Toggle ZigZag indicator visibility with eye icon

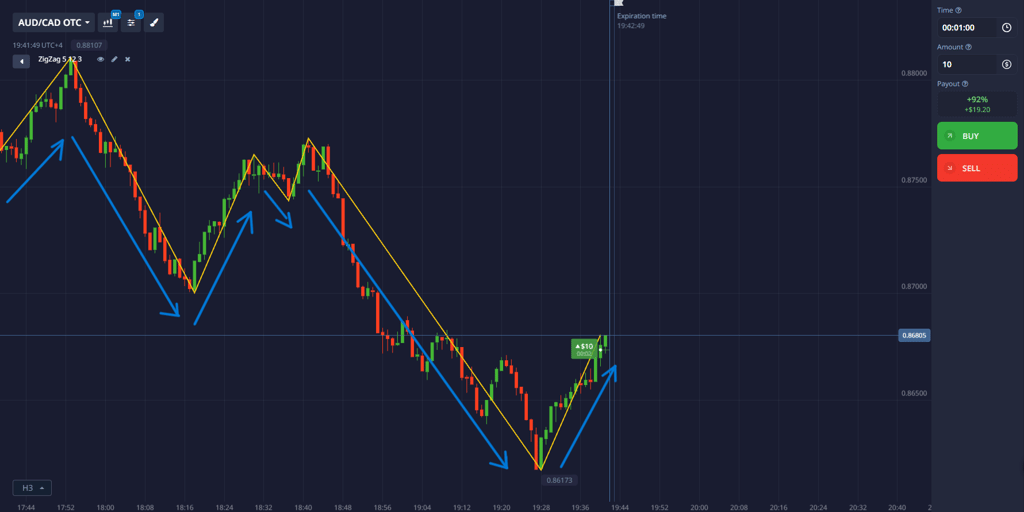tap(101, 59)
